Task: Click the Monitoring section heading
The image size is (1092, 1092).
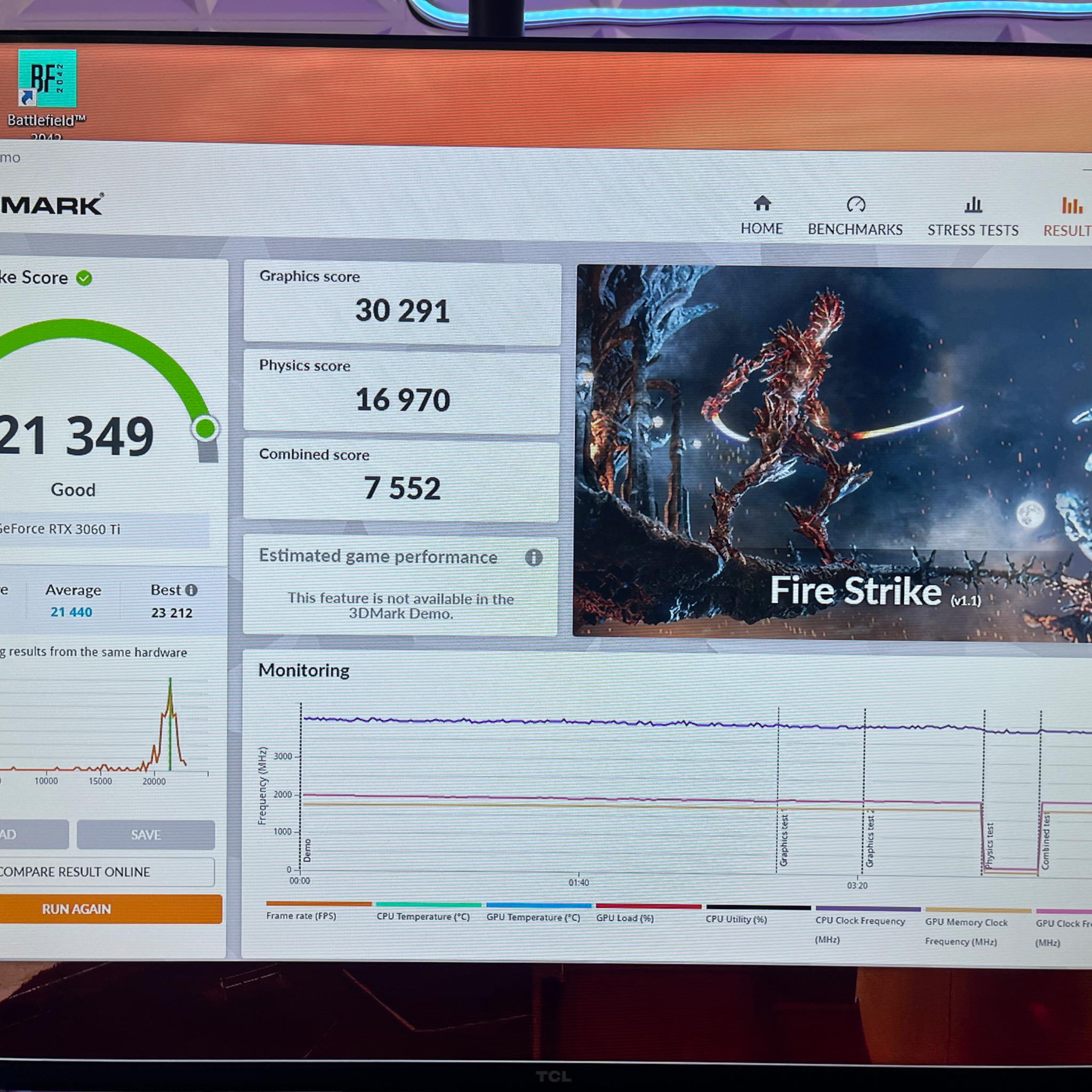Action: click(303, 670)
